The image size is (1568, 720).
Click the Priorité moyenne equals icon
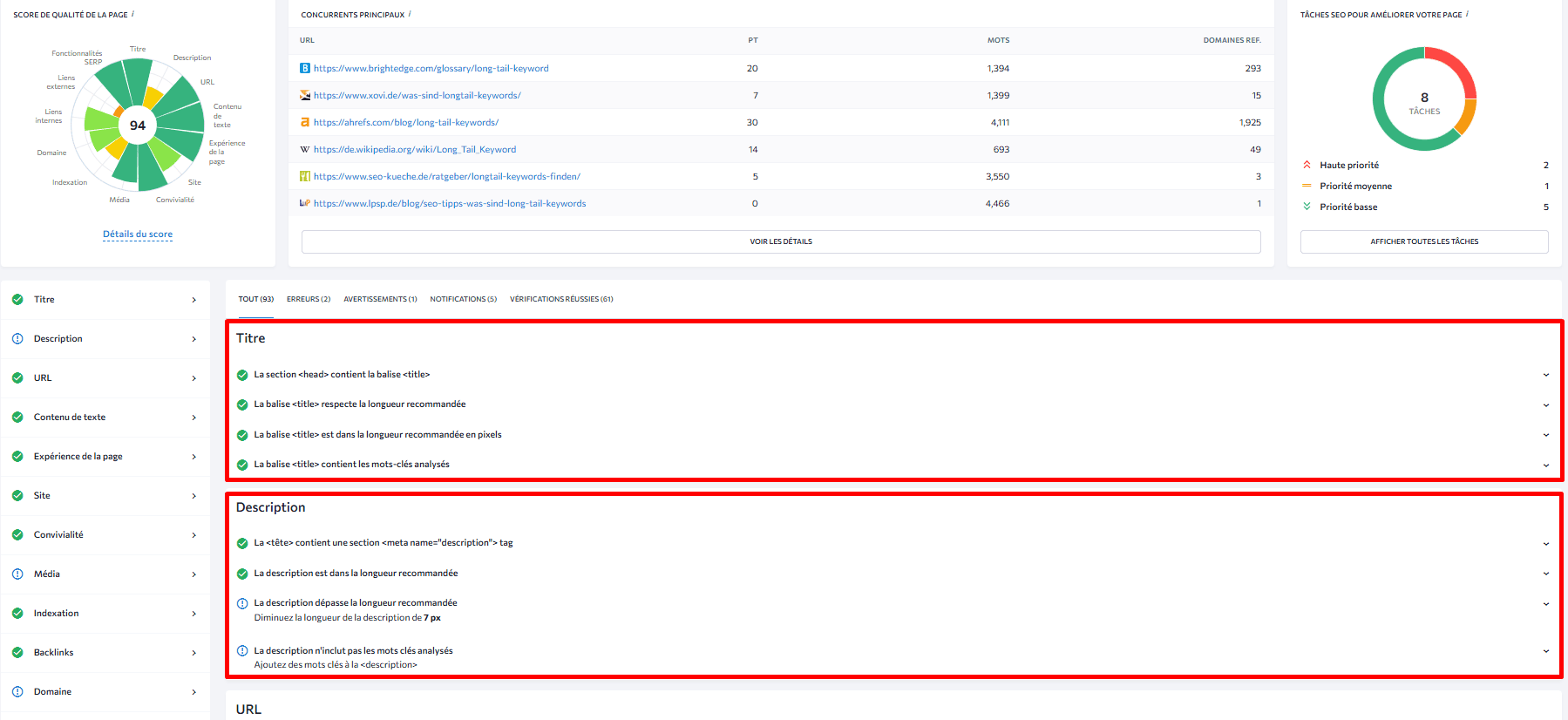coord(1307,186)
